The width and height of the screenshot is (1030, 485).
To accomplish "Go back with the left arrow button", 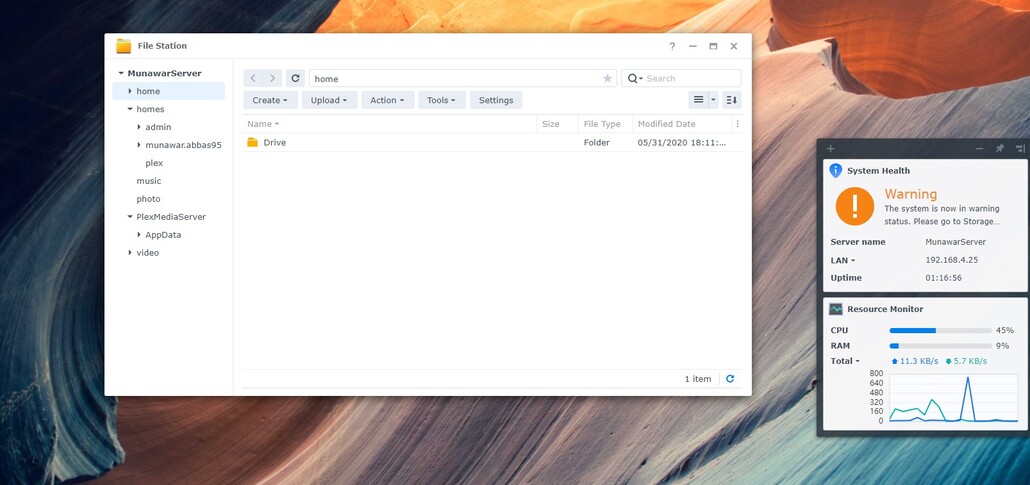I will [253, 78].
